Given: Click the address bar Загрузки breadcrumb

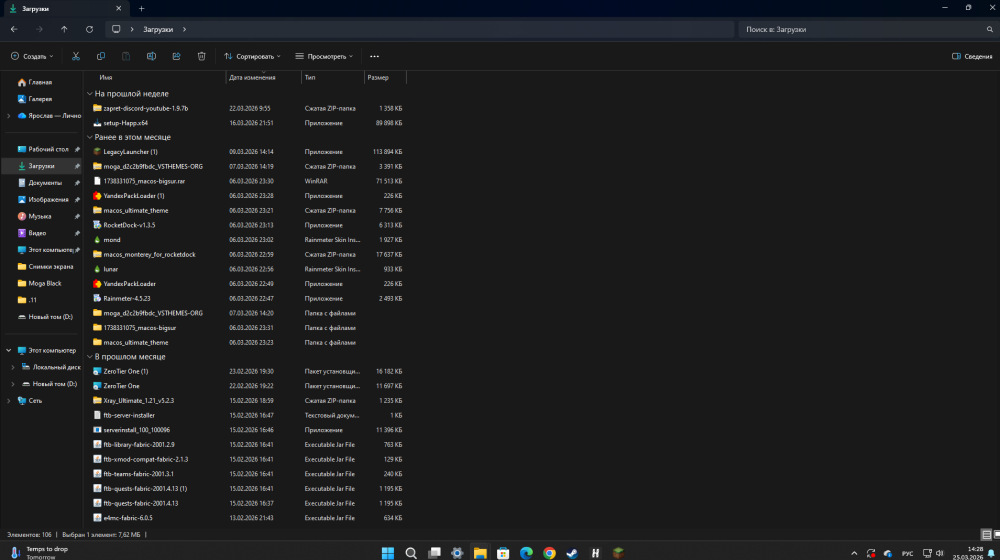Looking at the screenshot, I should point(158,29).
